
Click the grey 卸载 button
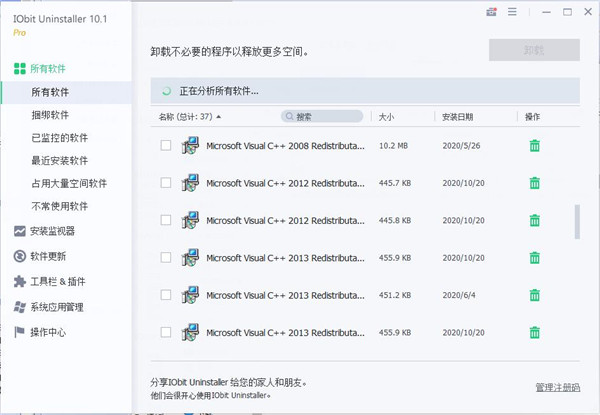534,50
